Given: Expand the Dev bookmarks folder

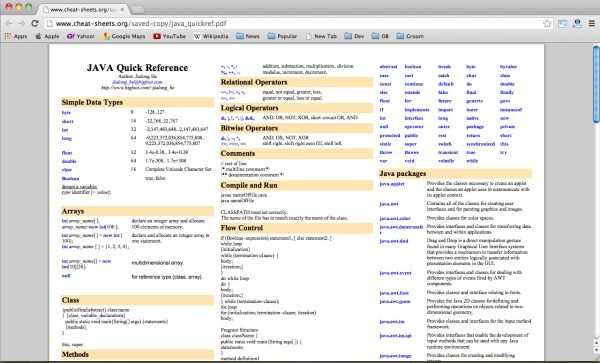Looking at the screenshot, I should coord(354,36).
